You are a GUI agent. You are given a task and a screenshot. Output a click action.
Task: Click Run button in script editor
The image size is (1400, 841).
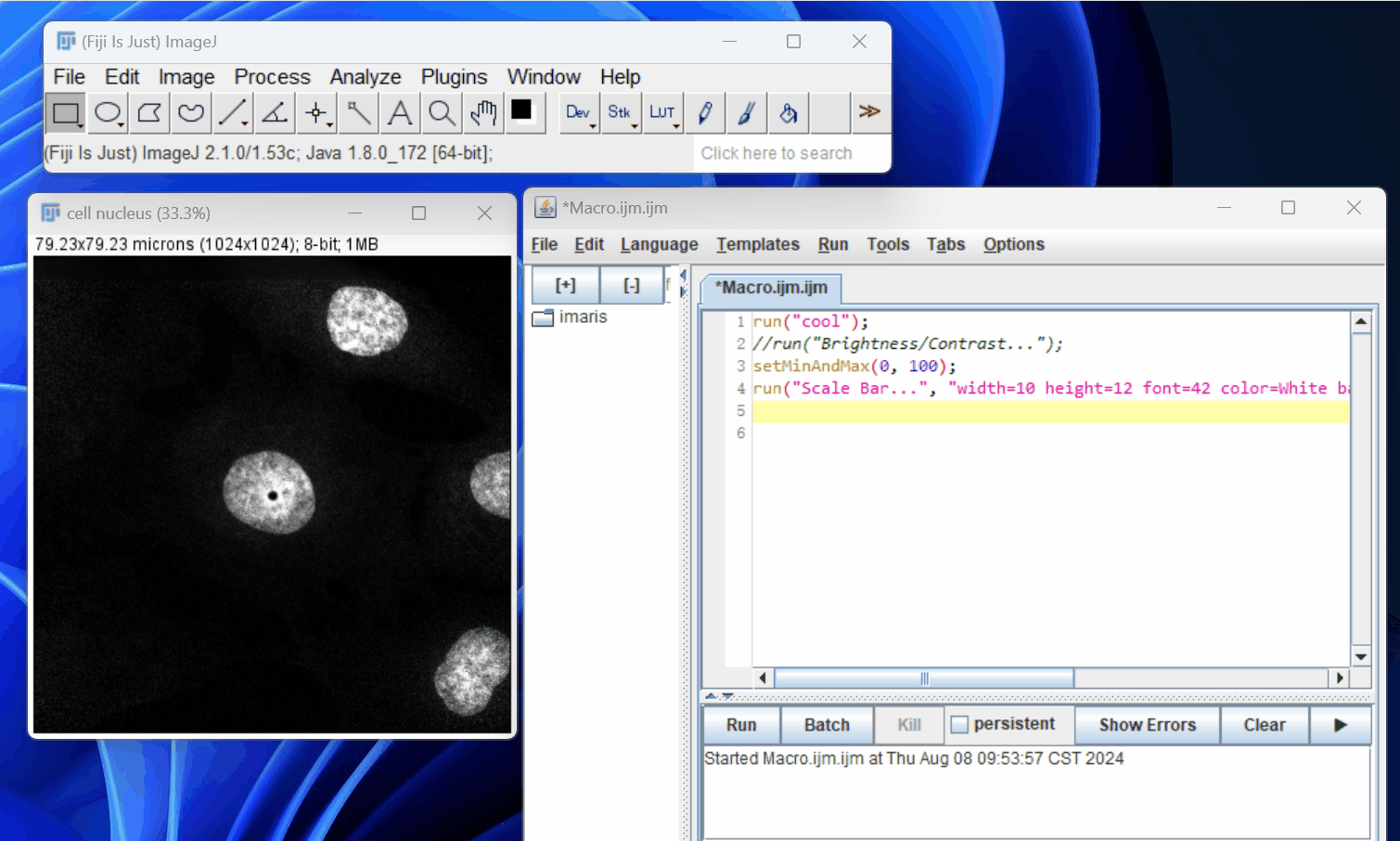(x=741, y=725)
